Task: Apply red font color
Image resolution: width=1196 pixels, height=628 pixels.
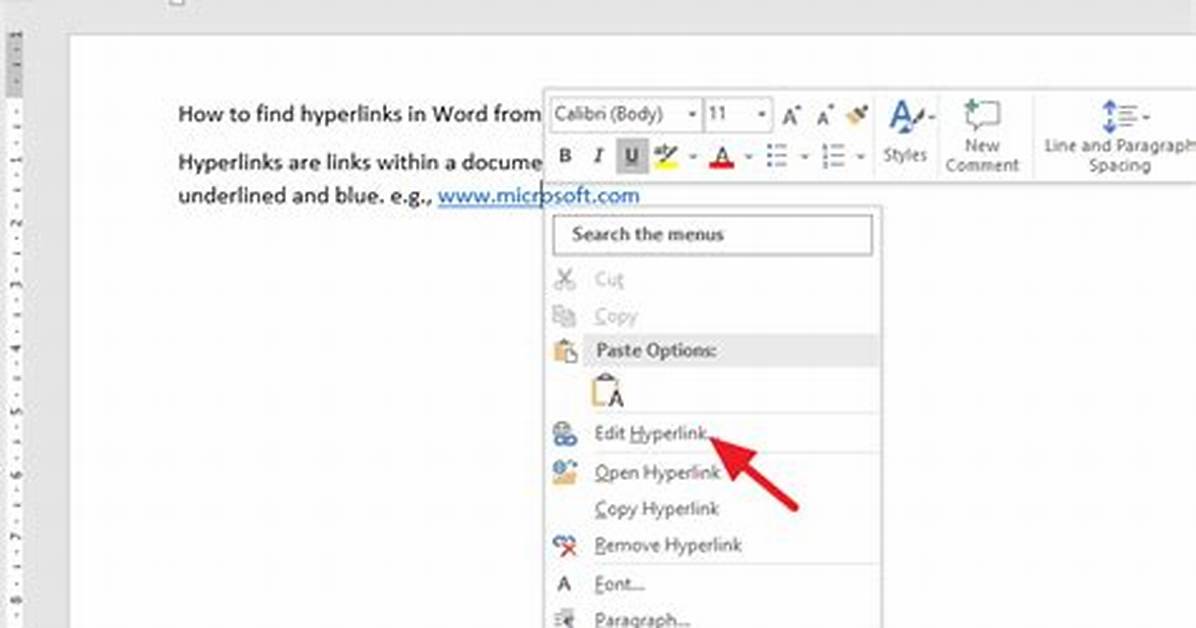Action: pos(722,157)
